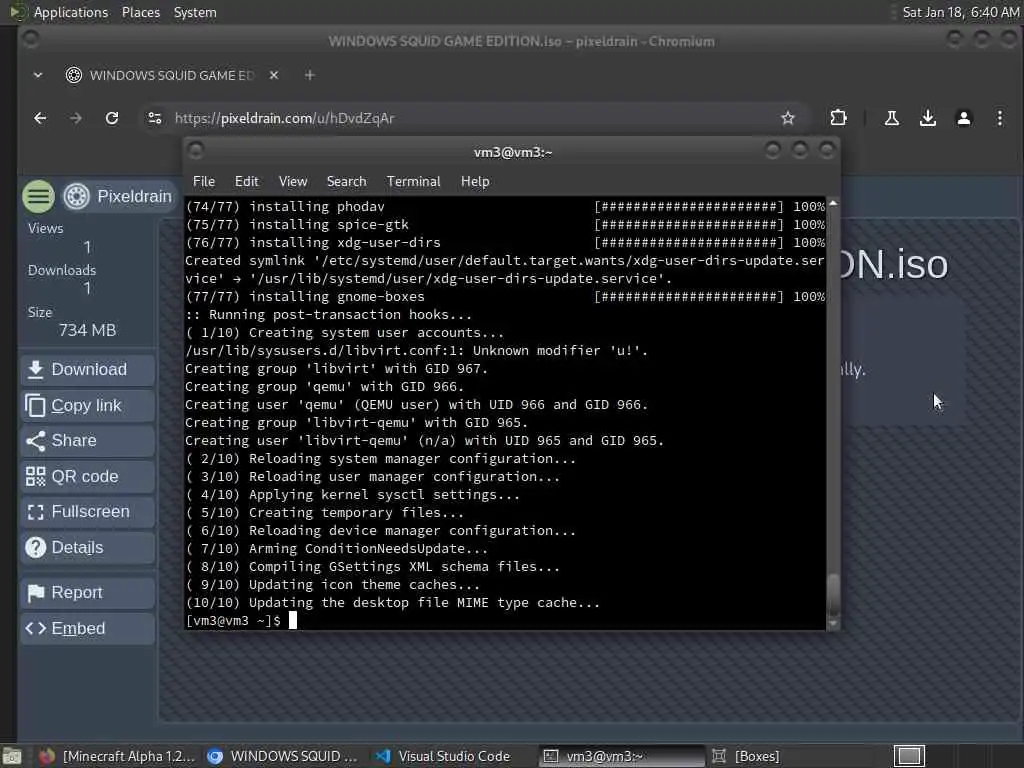The image size is (1024, 768).
Task: Toggle the Pixeldrain hamburger menu
Action: coord(39,196)
